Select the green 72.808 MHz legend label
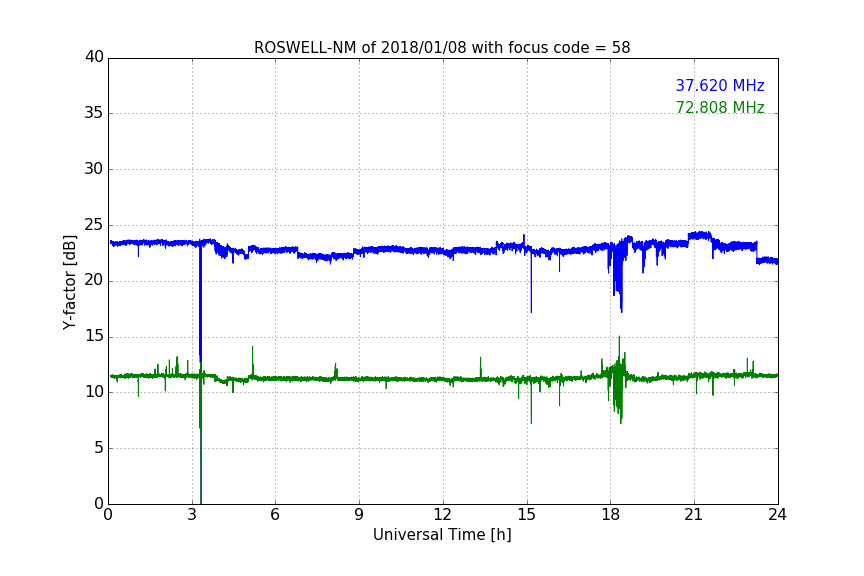 coord(720,107)
